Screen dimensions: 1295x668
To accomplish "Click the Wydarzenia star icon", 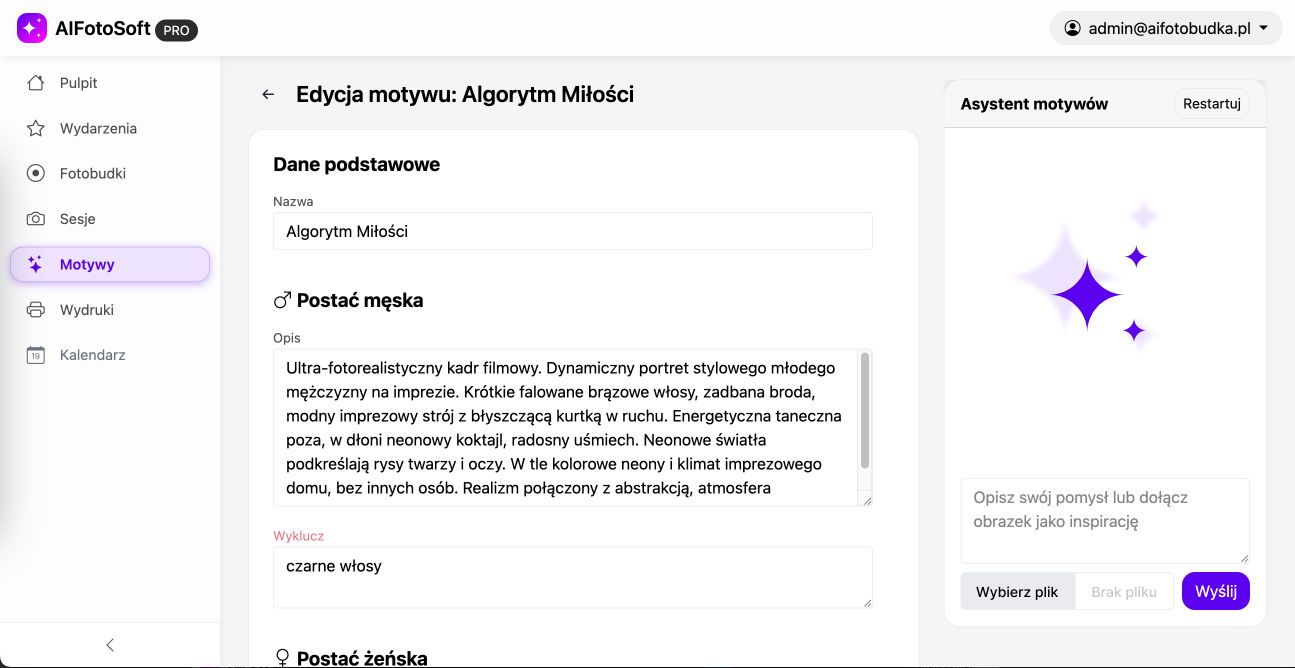I will tap(36, 128).
